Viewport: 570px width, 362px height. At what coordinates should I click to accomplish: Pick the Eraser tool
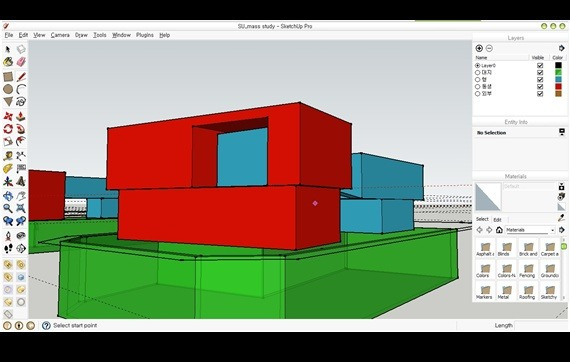click(x=21, y=62)
